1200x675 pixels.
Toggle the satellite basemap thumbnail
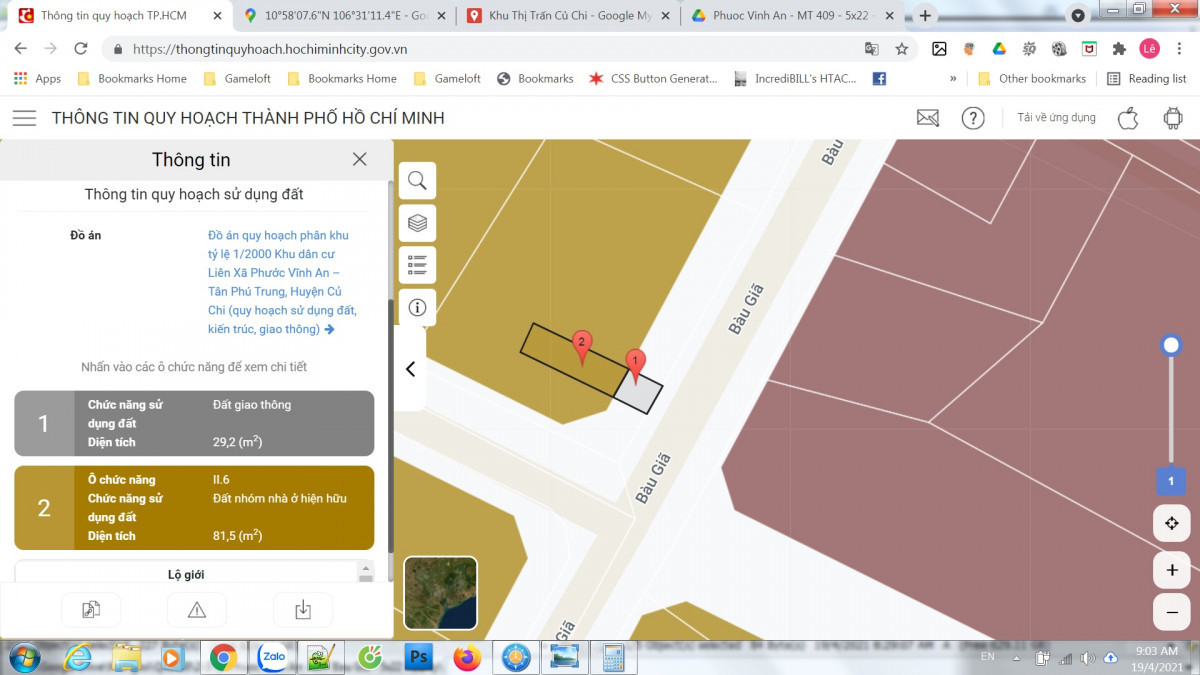pos(440,593)
